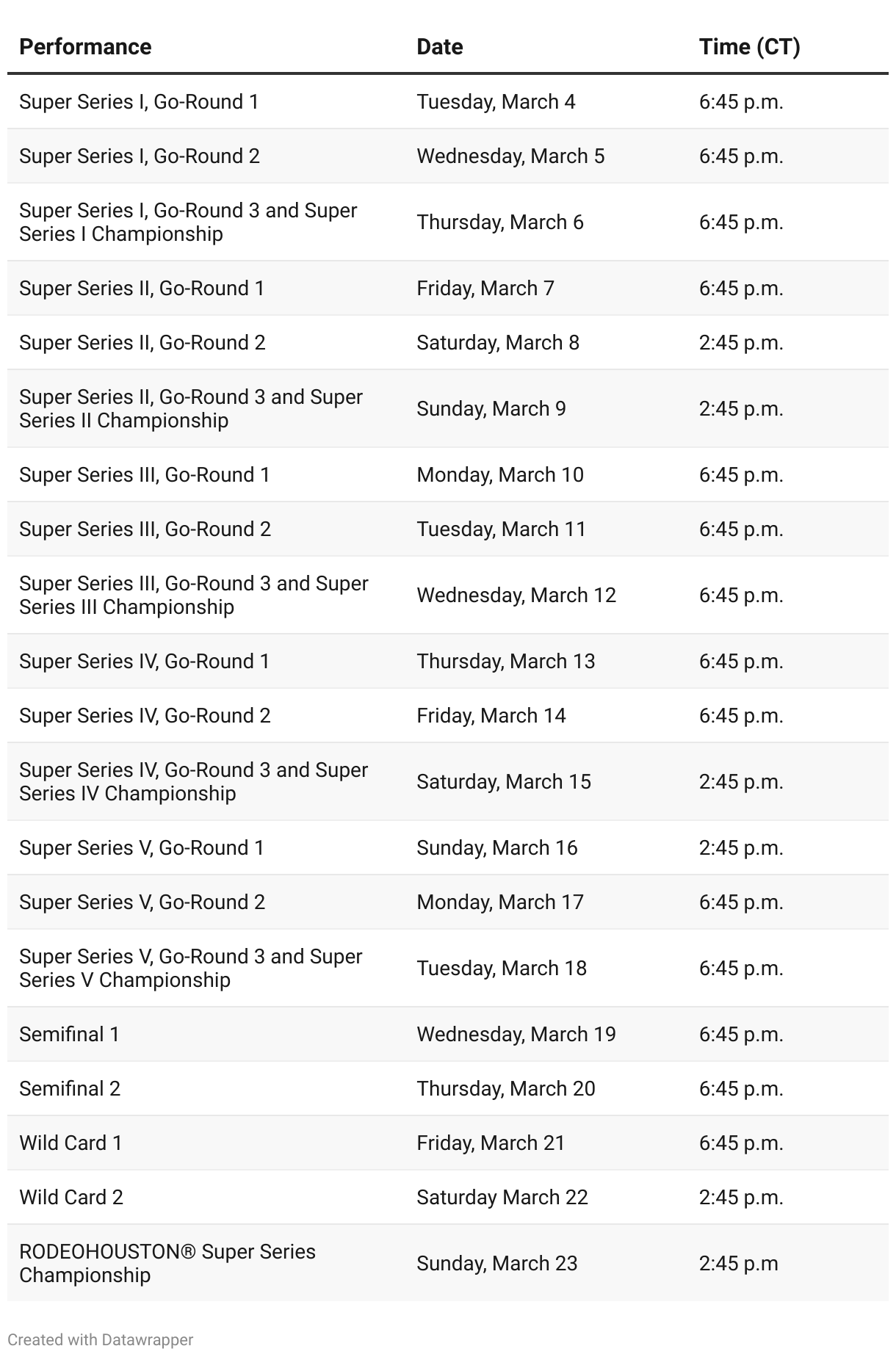
Task: Click the Date column header
Action: tap(440, 47)
